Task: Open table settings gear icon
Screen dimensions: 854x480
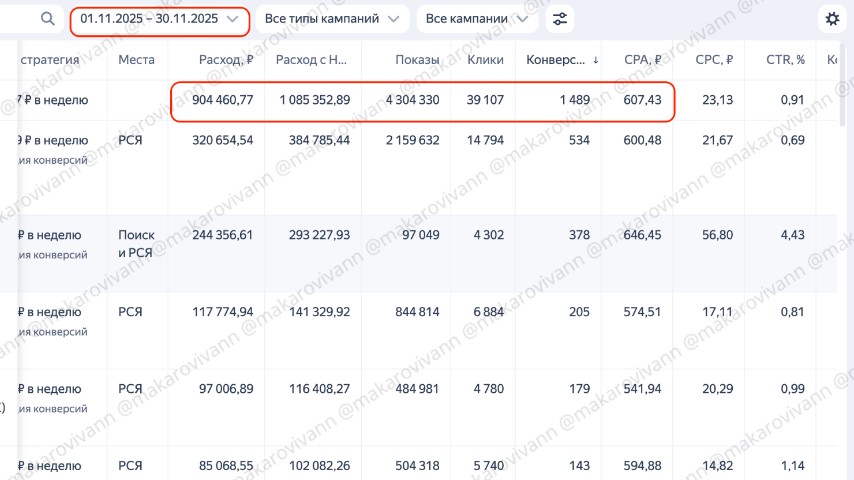Action: tap(832, 19)
